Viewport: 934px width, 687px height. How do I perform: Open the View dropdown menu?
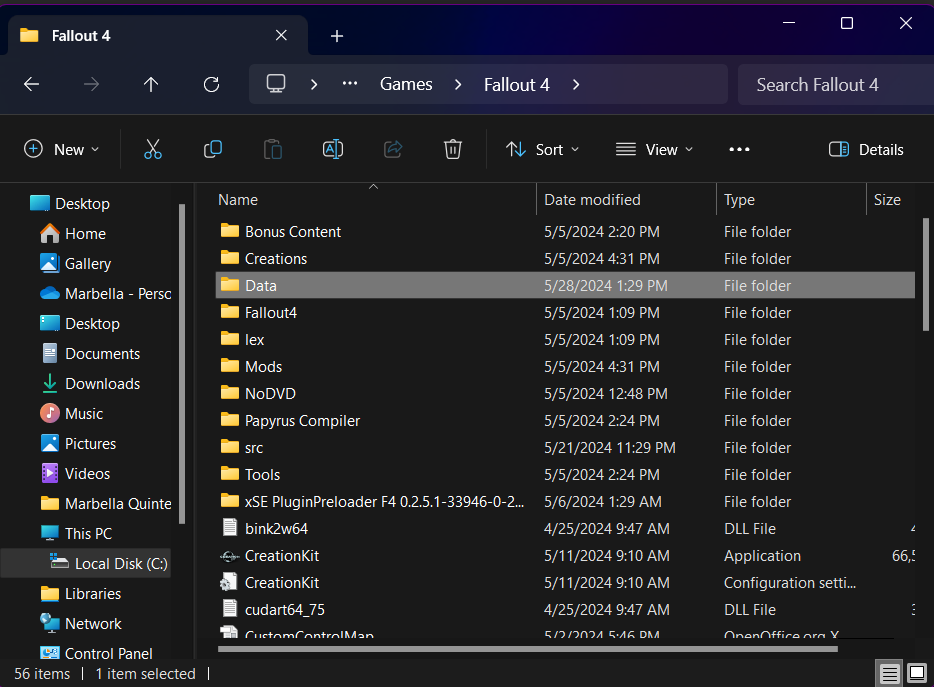(x=654, y=149)
